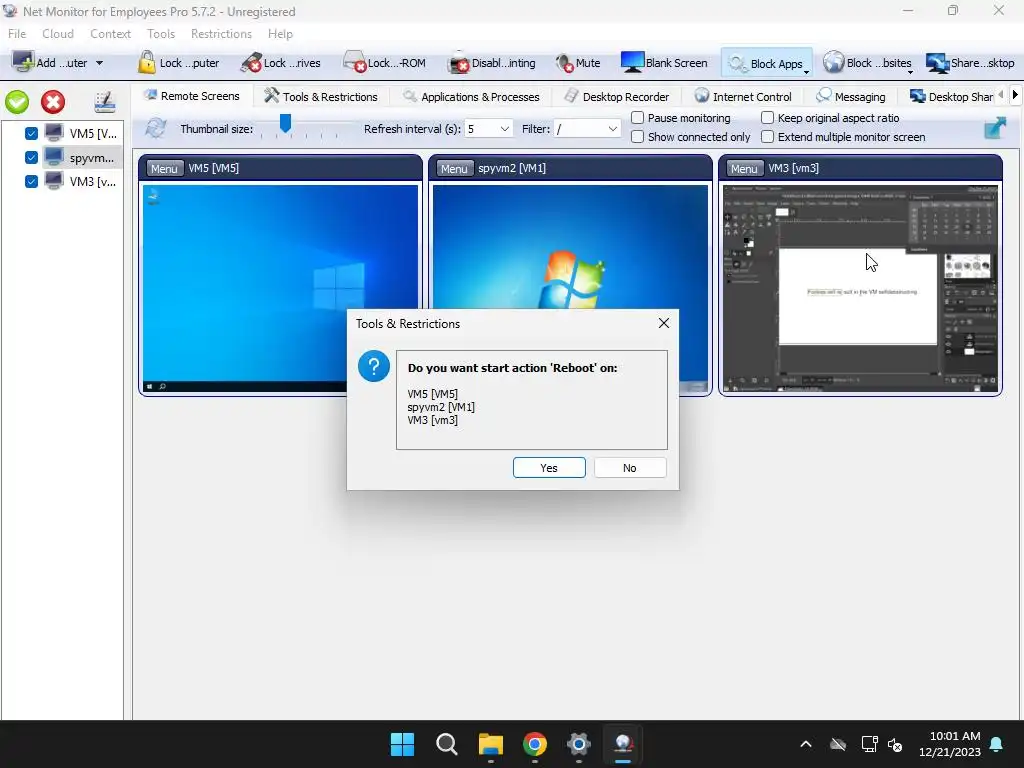Open File Explorer from taskbar
Screen dimensions: 1024x768
[x=490, y=744]
